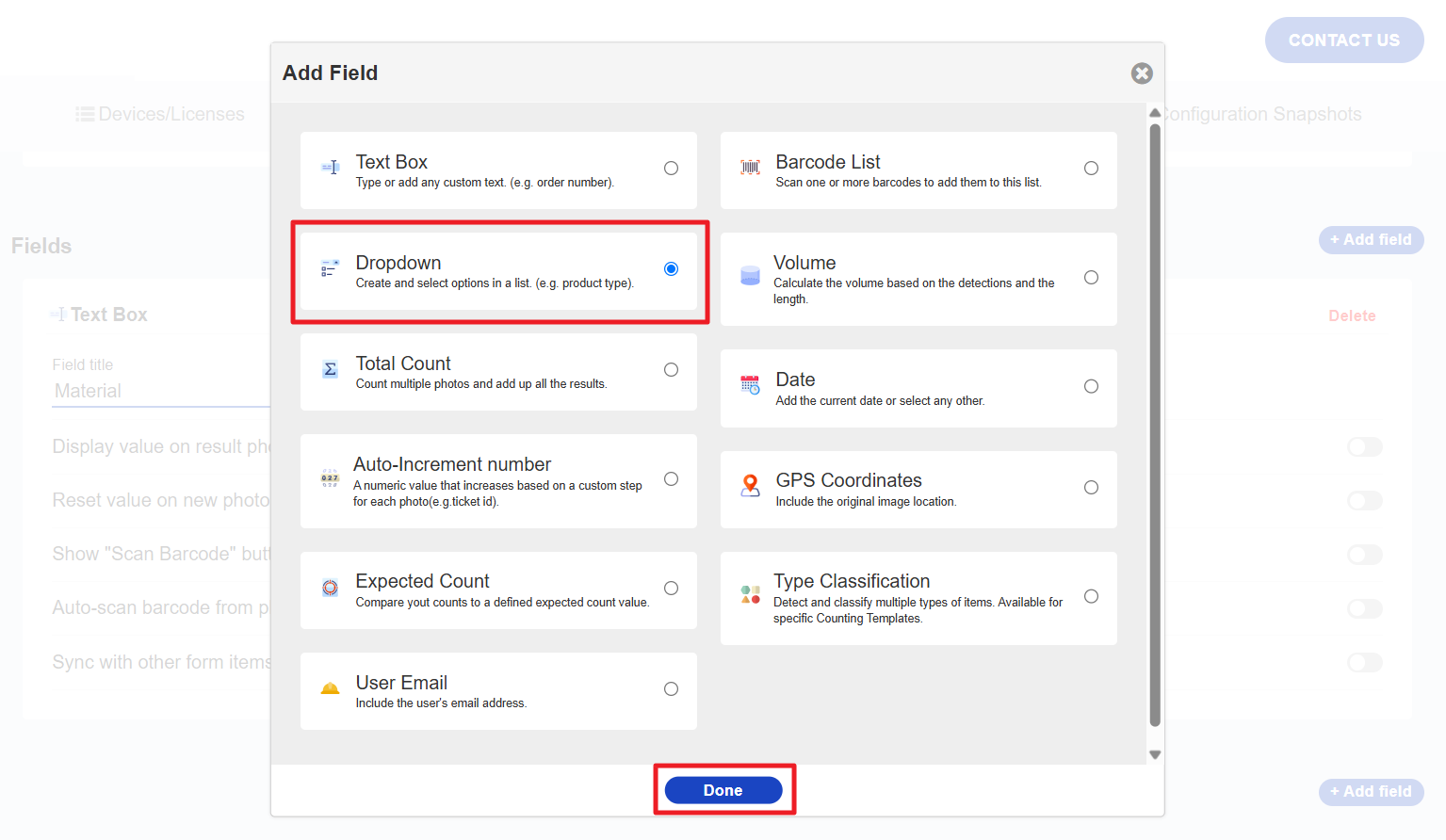The height and width of the screenshot is (840, 1446).
Task: Click the Barcode List icon
Action: pyautogui.click(x=750, y=168)
